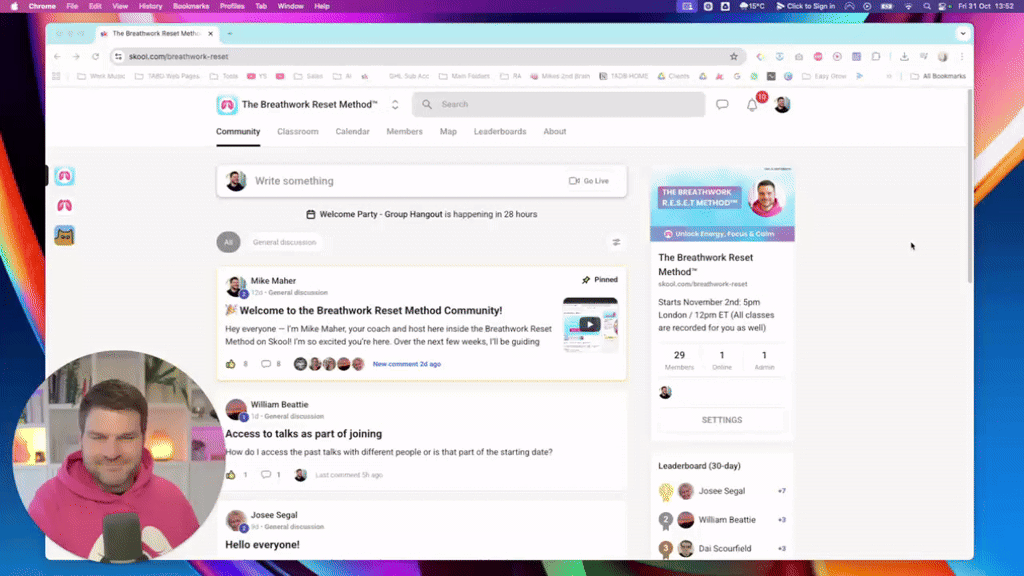This screenshot has width=1024, height=576.
Task: Open the Clients bookmark folder
Action: click(x=673, y=76)
